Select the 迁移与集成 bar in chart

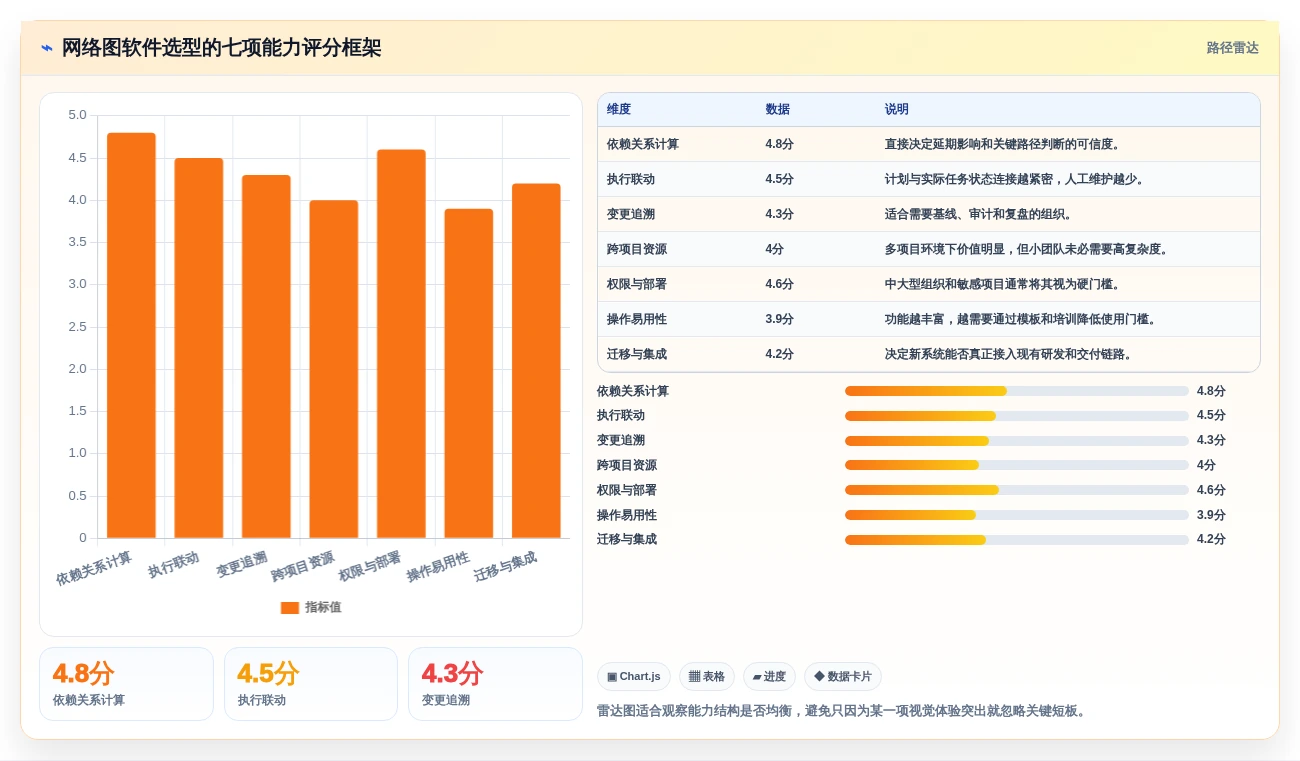click(x=536, y=361)
